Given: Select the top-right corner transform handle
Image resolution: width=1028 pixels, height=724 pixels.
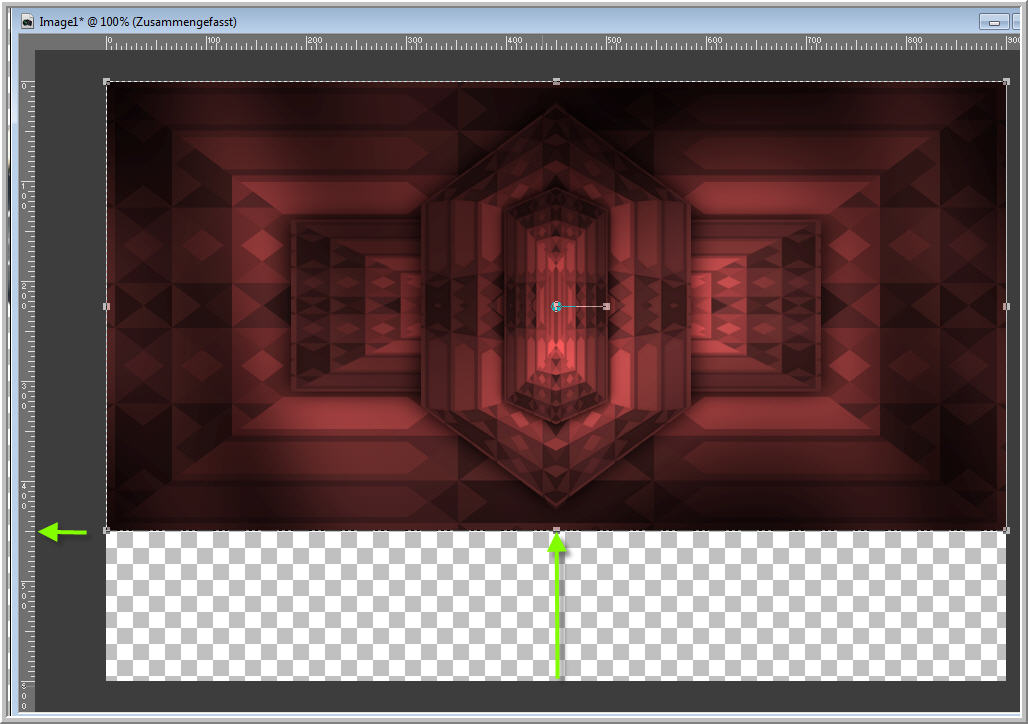Looking at the screenshot, I should click(x=1006, y=82).
